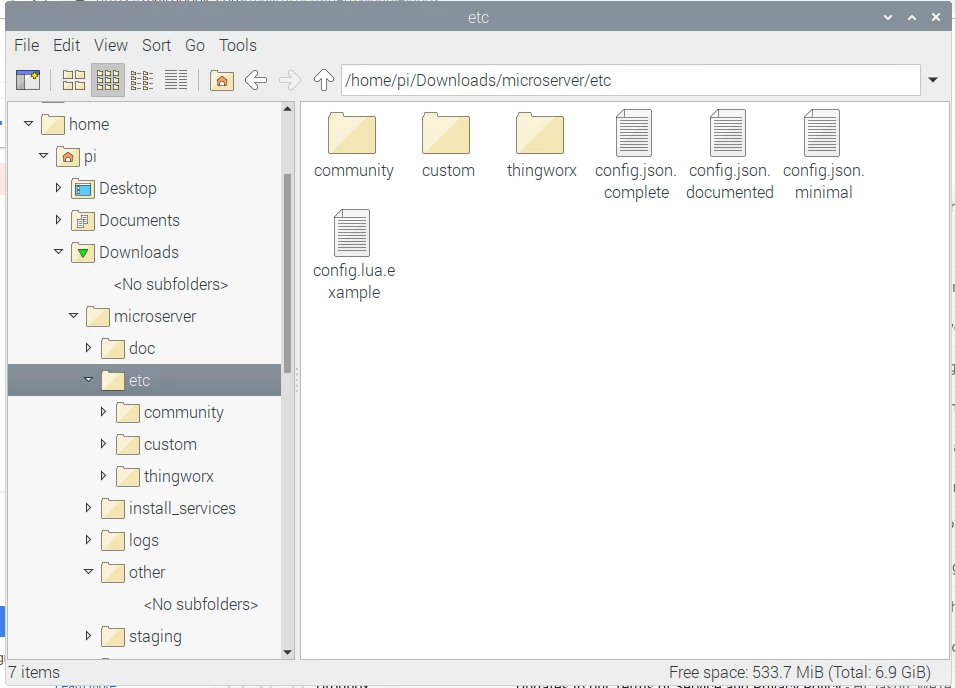Expand the install_services tree node
This screenshot has height=688, width=955.
[x=88, y=508]
